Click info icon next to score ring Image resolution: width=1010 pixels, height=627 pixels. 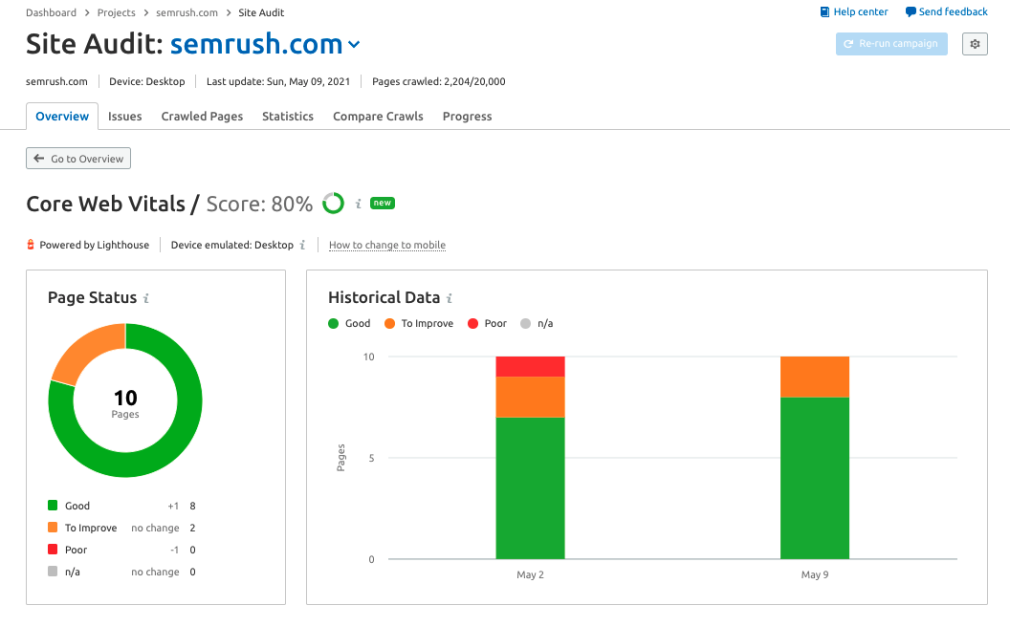358,204
